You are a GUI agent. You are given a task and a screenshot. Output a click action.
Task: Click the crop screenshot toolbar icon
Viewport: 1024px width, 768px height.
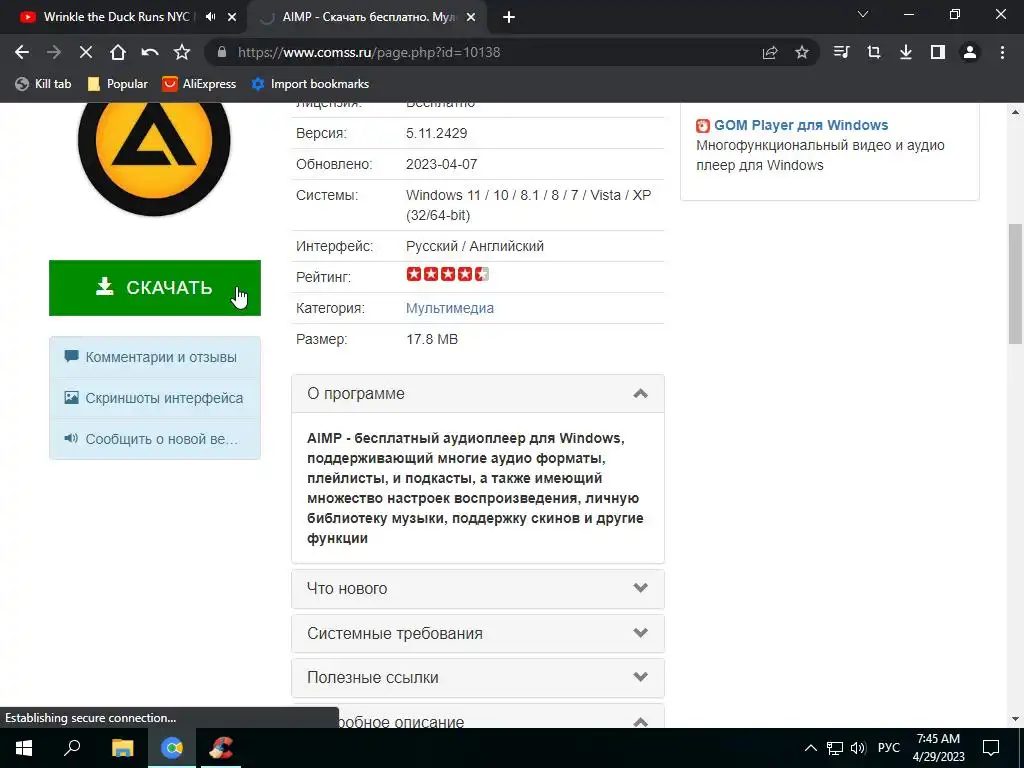(x=873, y=52)
